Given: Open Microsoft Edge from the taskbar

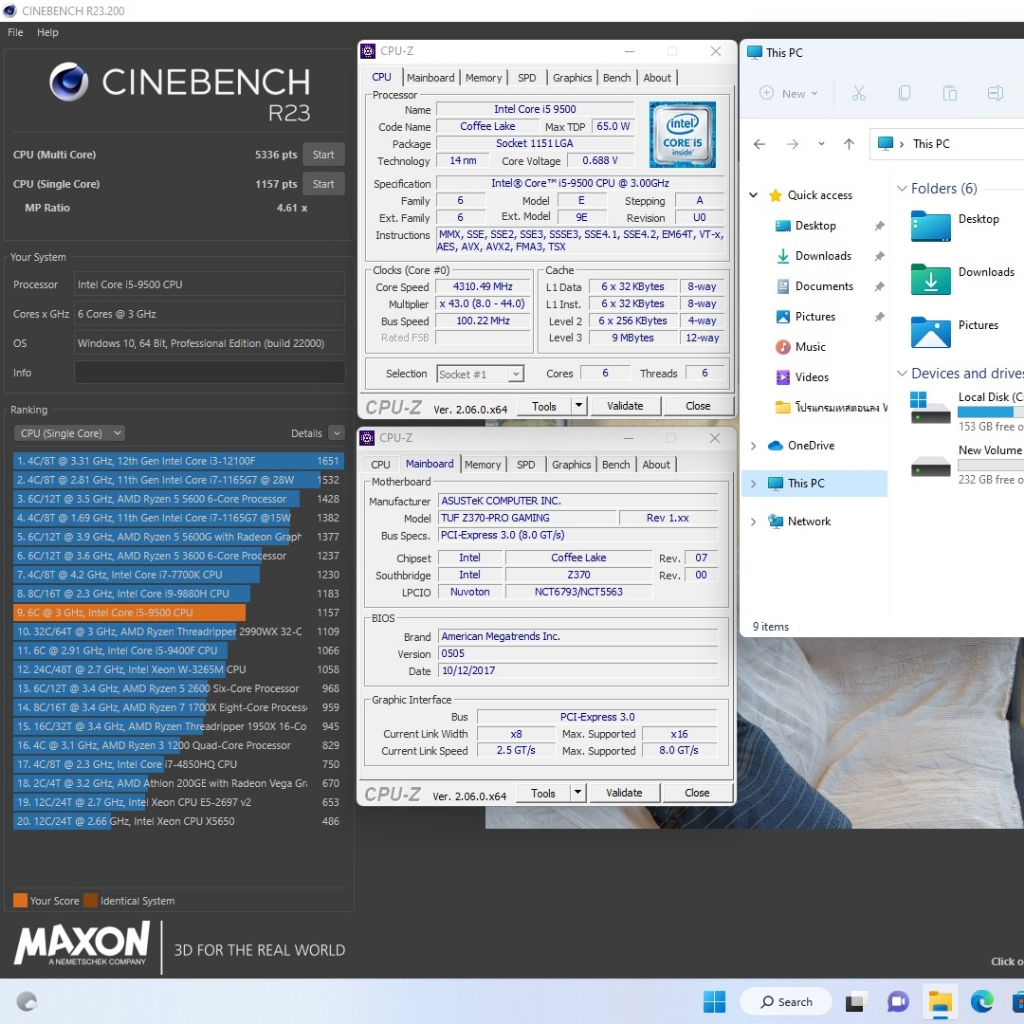Looking at the screenshot, I should (982, 1001).
